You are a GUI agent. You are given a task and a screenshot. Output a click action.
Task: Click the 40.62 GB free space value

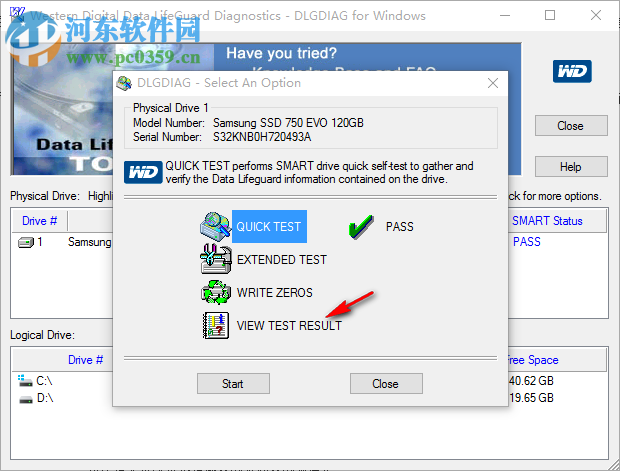pos(531,381)
